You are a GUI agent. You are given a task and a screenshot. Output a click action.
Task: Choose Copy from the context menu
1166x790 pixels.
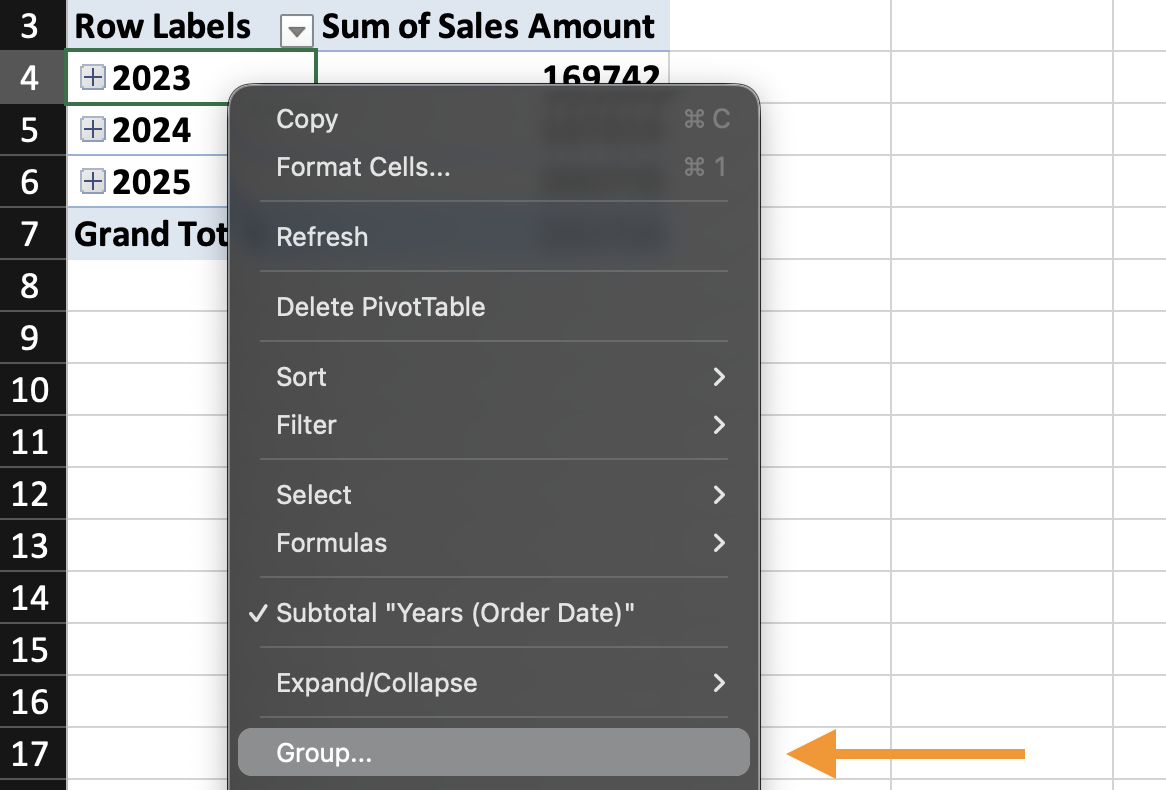[x=307, y=119]
